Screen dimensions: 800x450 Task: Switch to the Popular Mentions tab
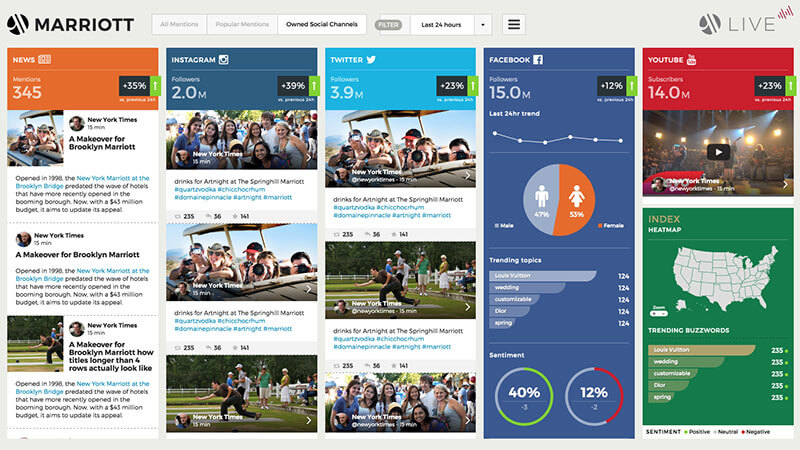coord(242,24)
